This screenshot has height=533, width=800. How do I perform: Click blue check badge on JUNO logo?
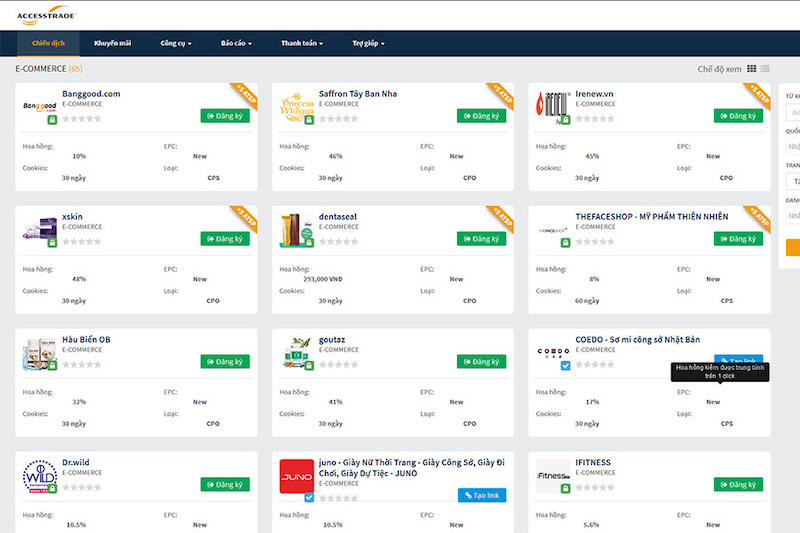[309, 497]
